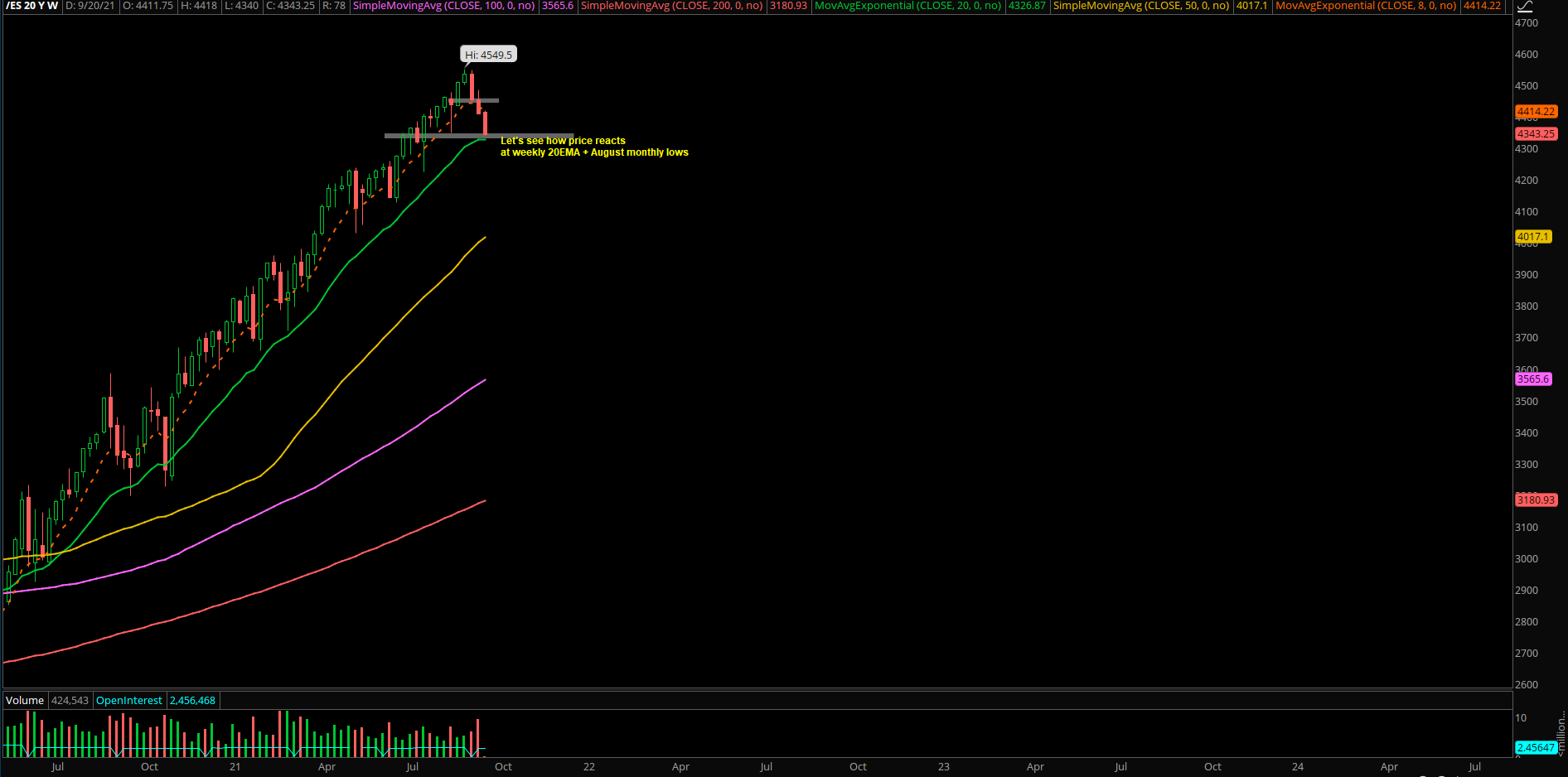Click the H: 4418 high value
Viewport: 1568px width, 777px height.
(x=198, y=6)
